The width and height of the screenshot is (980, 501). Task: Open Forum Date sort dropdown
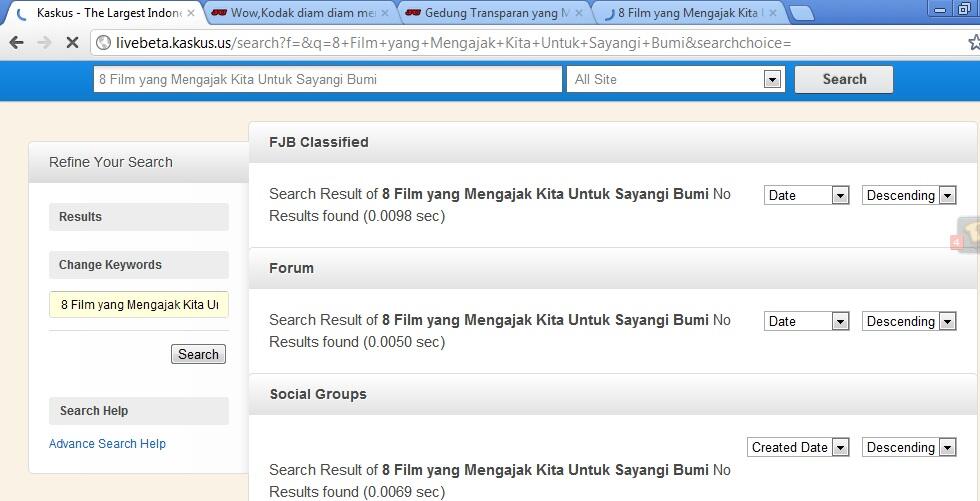tap(806, 322)
